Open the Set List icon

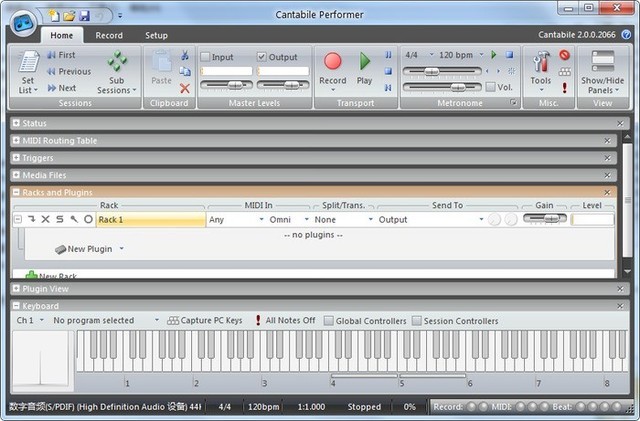pyautogui.click(x=28, y=62)
